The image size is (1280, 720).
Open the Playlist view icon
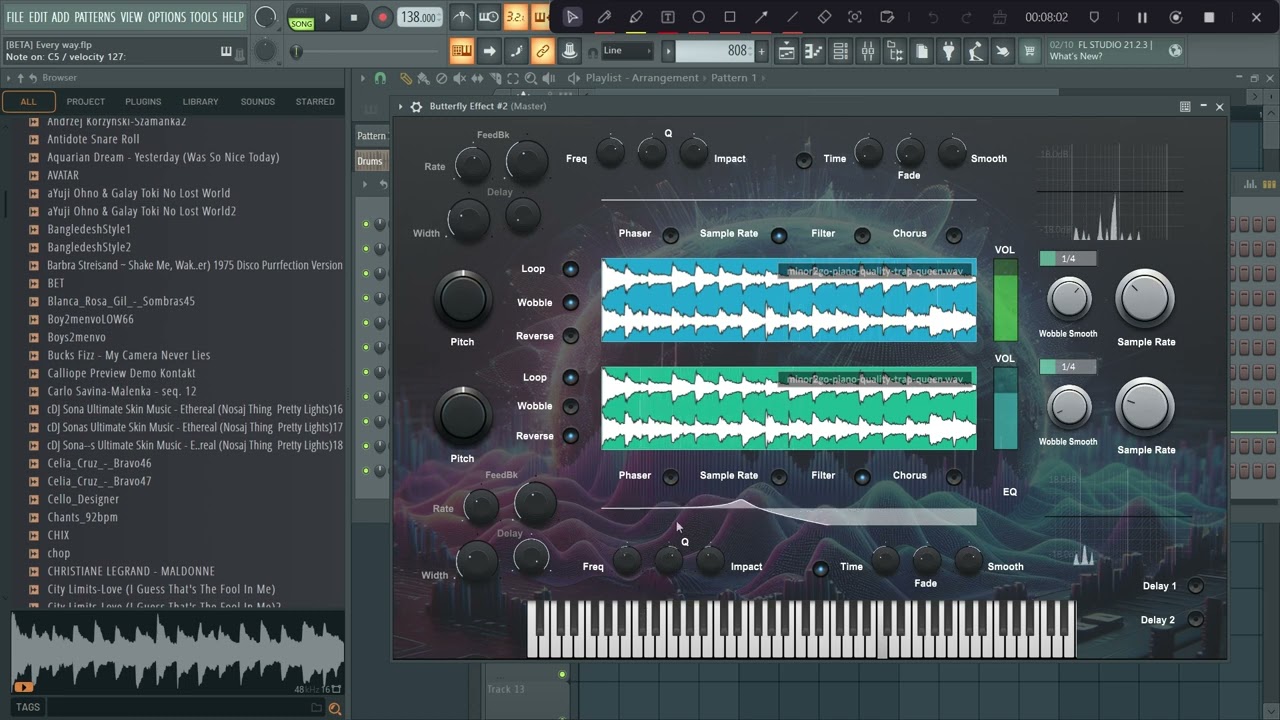787,51
